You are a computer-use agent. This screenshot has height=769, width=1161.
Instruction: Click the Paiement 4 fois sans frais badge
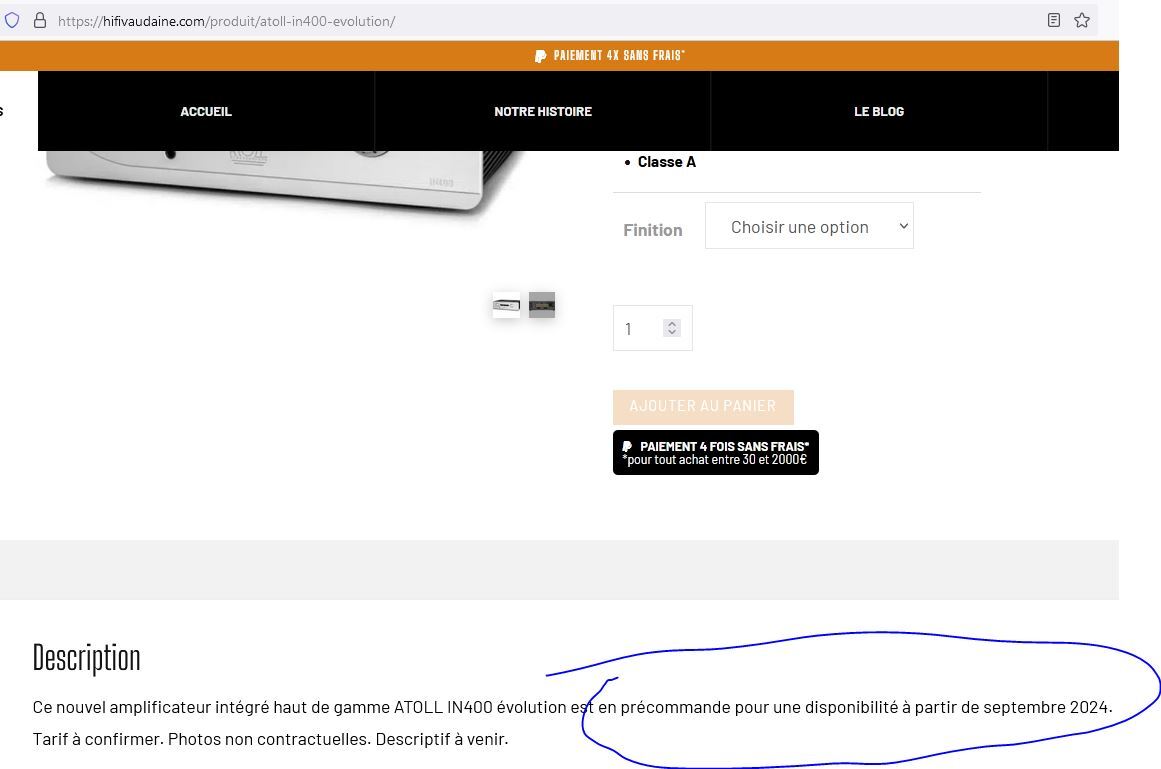coord(715,452)
